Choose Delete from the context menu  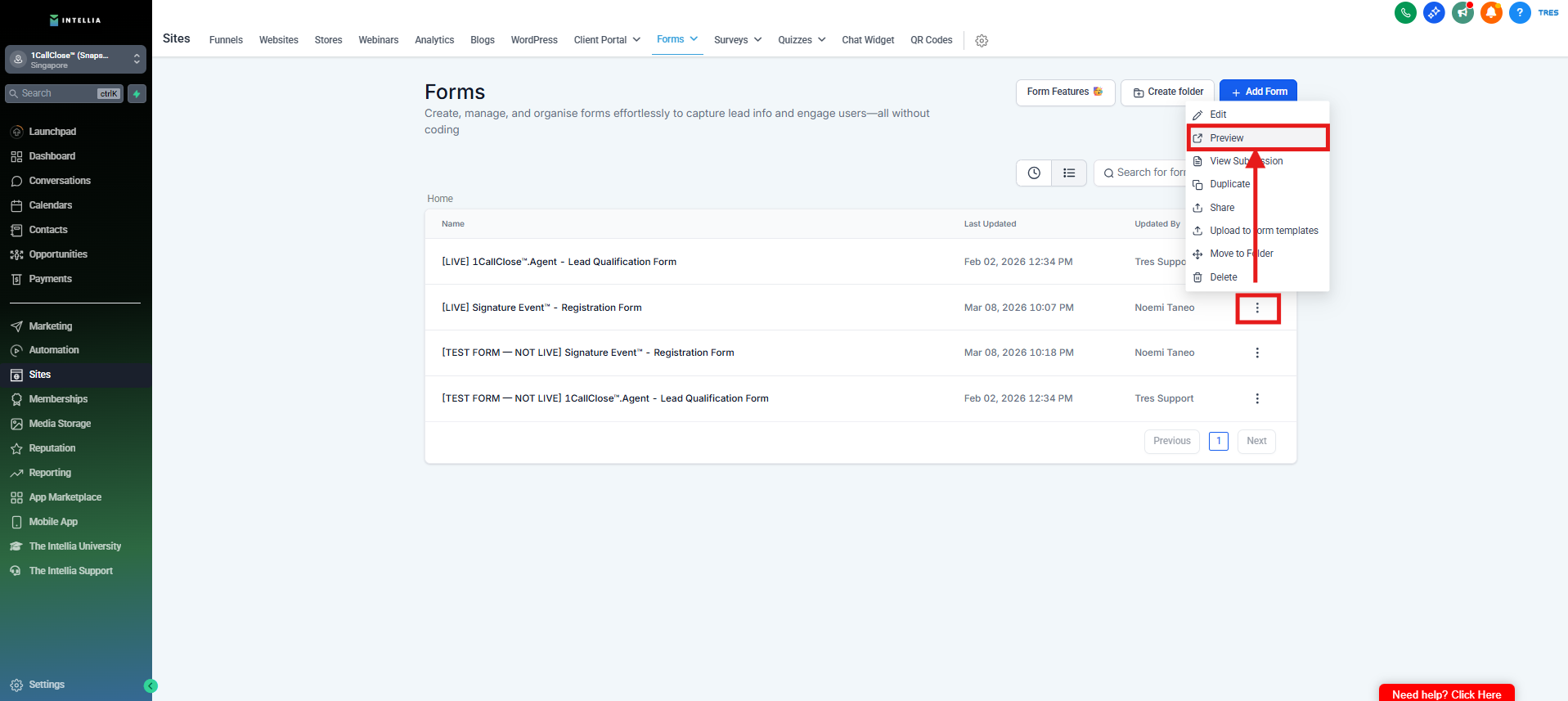[x=1257, y=277]
